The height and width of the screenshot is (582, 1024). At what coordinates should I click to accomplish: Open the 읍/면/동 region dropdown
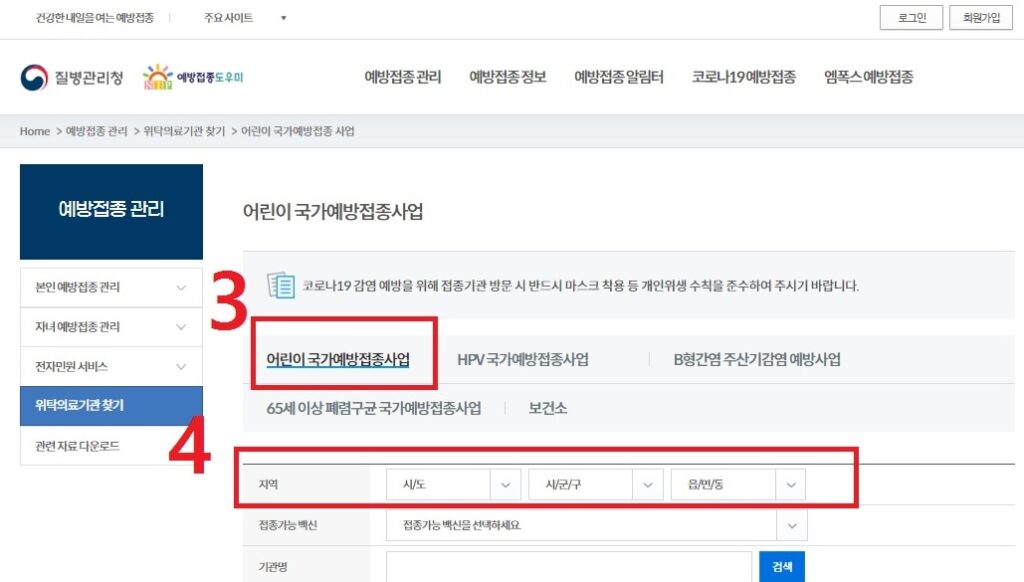[738, 485]
